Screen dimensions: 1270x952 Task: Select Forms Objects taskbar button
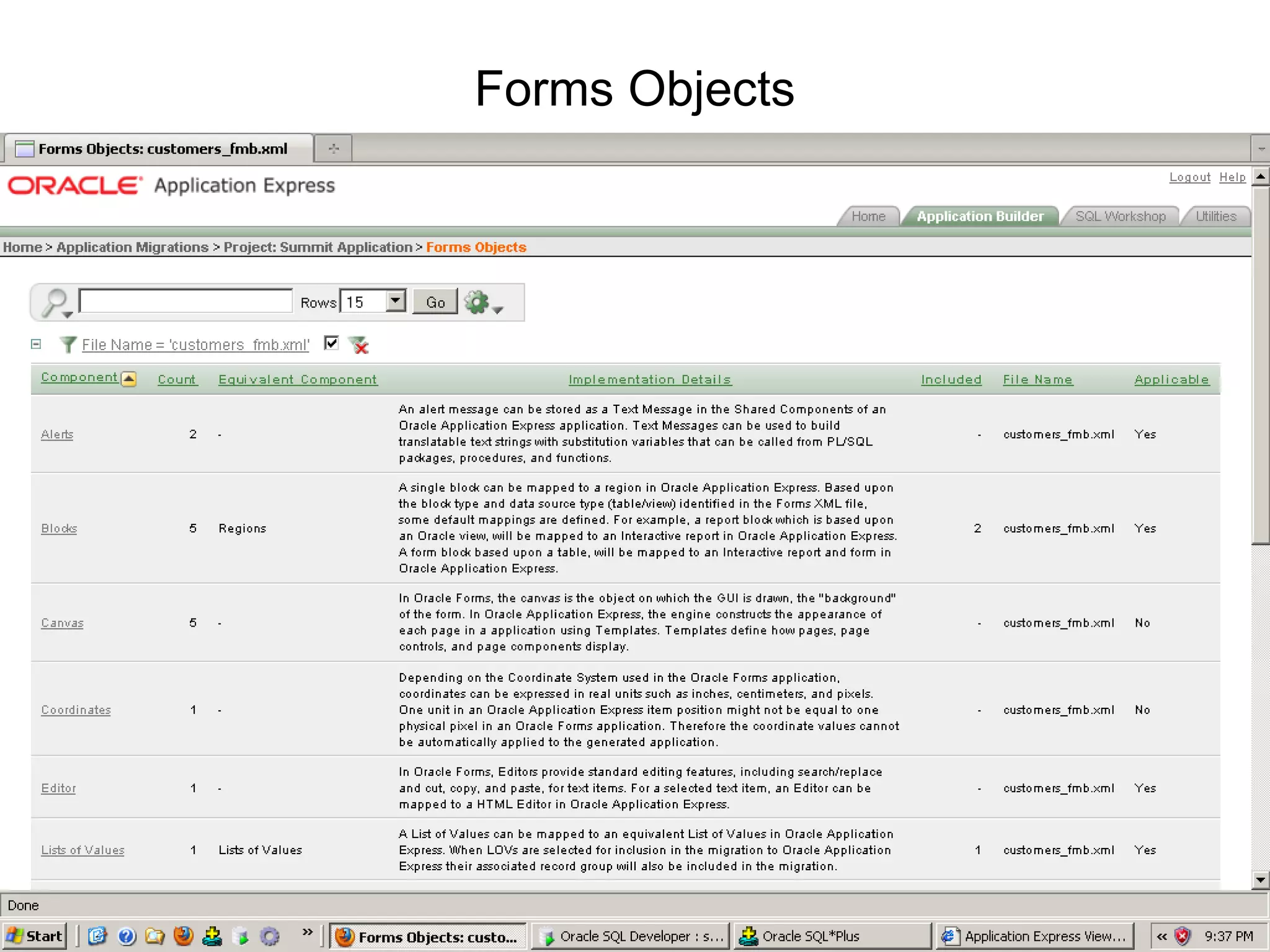(x=428, y=936)
